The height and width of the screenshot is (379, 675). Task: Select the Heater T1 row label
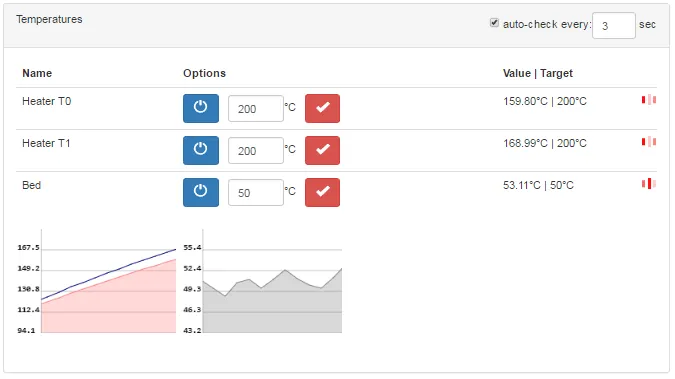pos(46,143)
